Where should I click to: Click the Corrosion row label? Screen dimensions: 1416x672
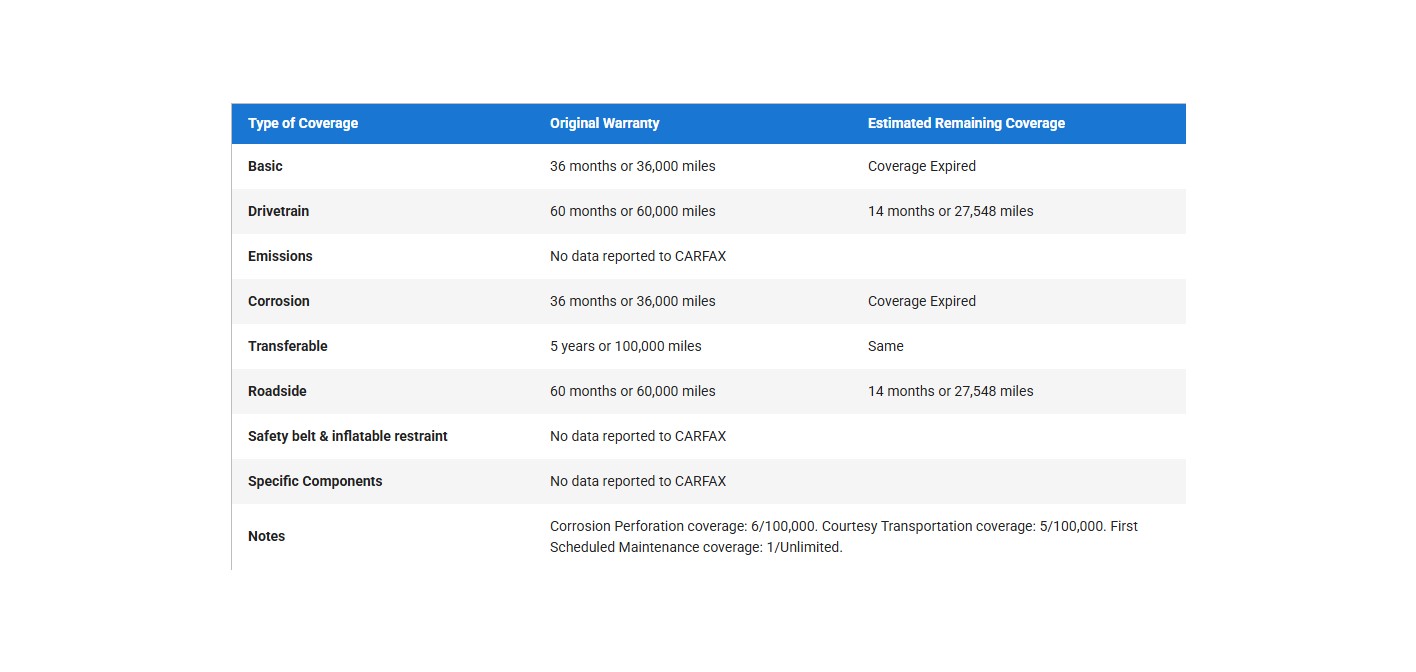click(279, 301)
